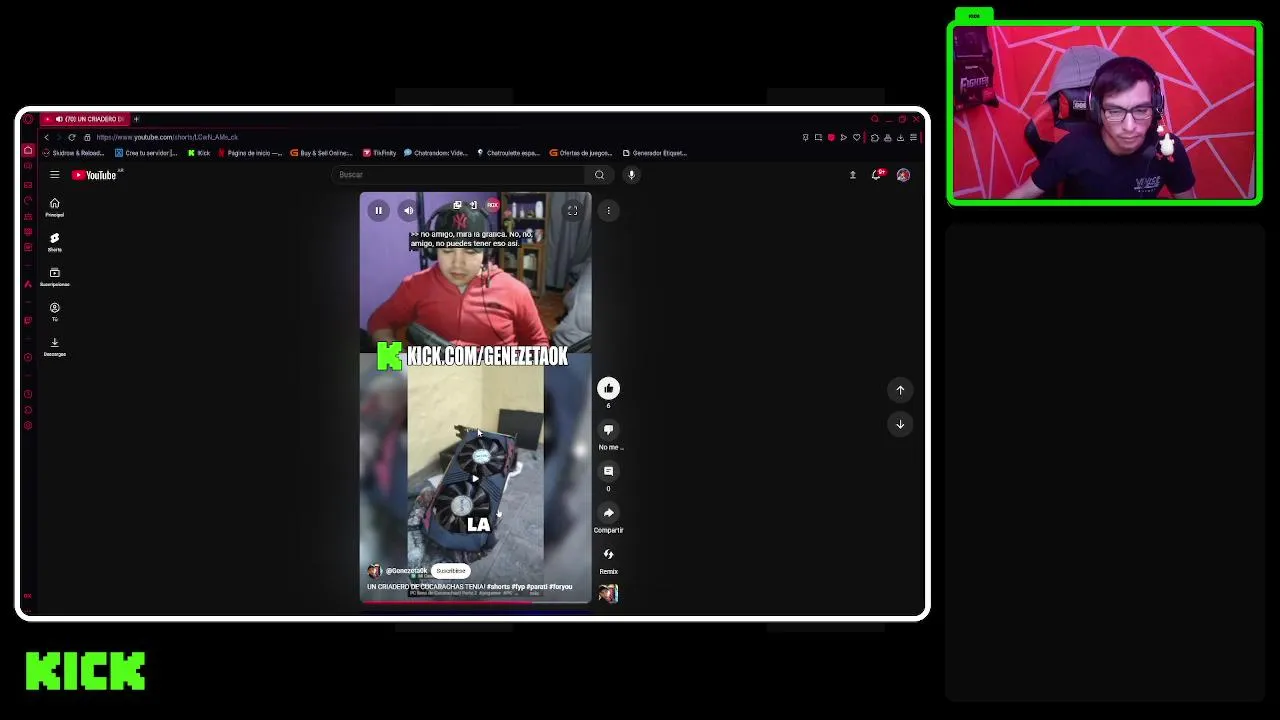Toggle the YouTube hamburger guide menu
The width and height of the screenshot is (1280, 720).
[x=55, y=175]
